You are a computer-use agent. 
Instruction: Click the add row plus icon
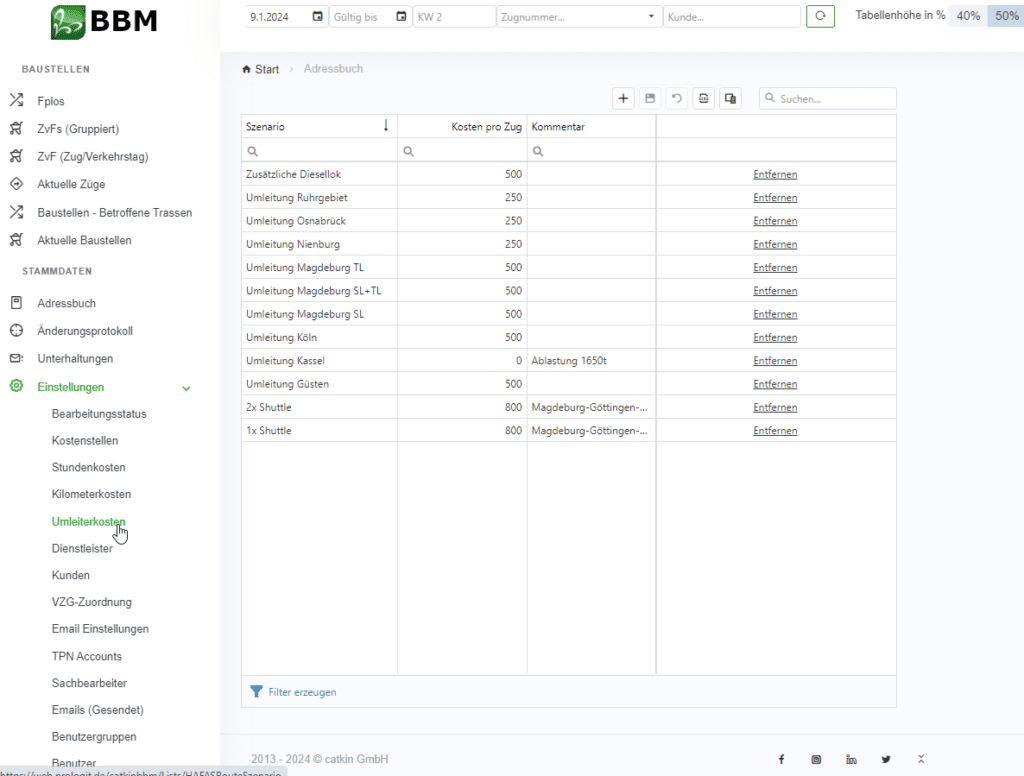[624, 99]
